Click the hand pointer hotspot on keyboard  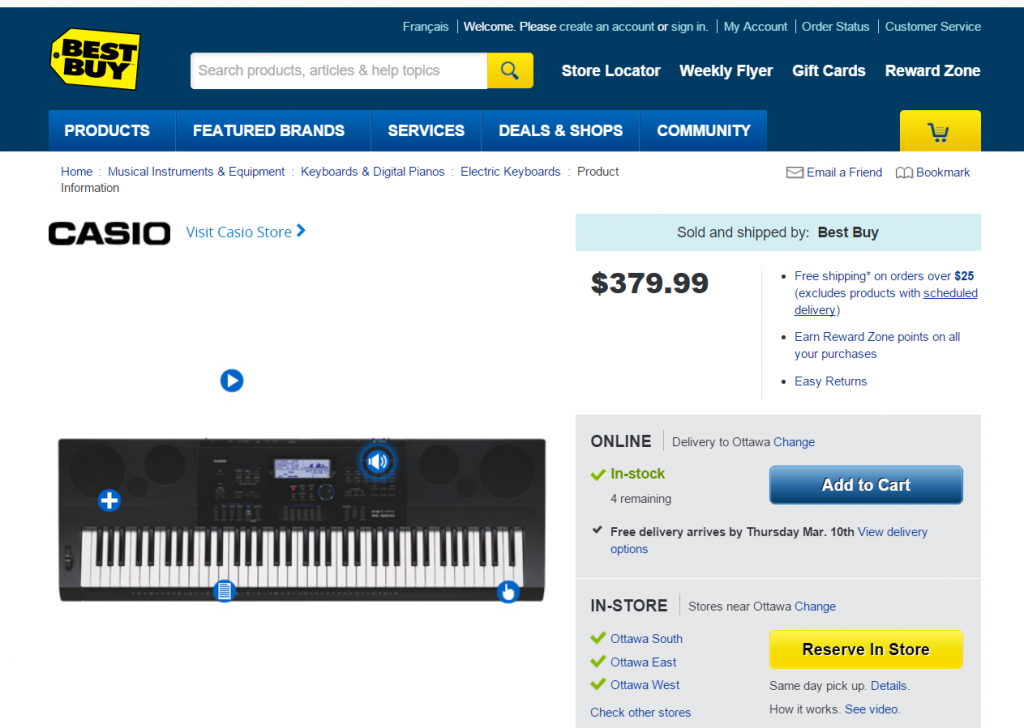coord(508,592)
